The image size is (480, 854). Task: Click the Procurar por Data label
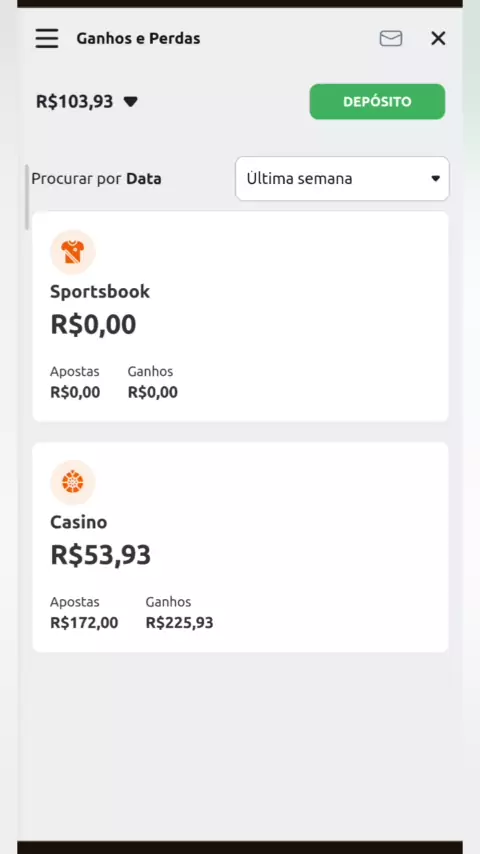click(96, 179)
